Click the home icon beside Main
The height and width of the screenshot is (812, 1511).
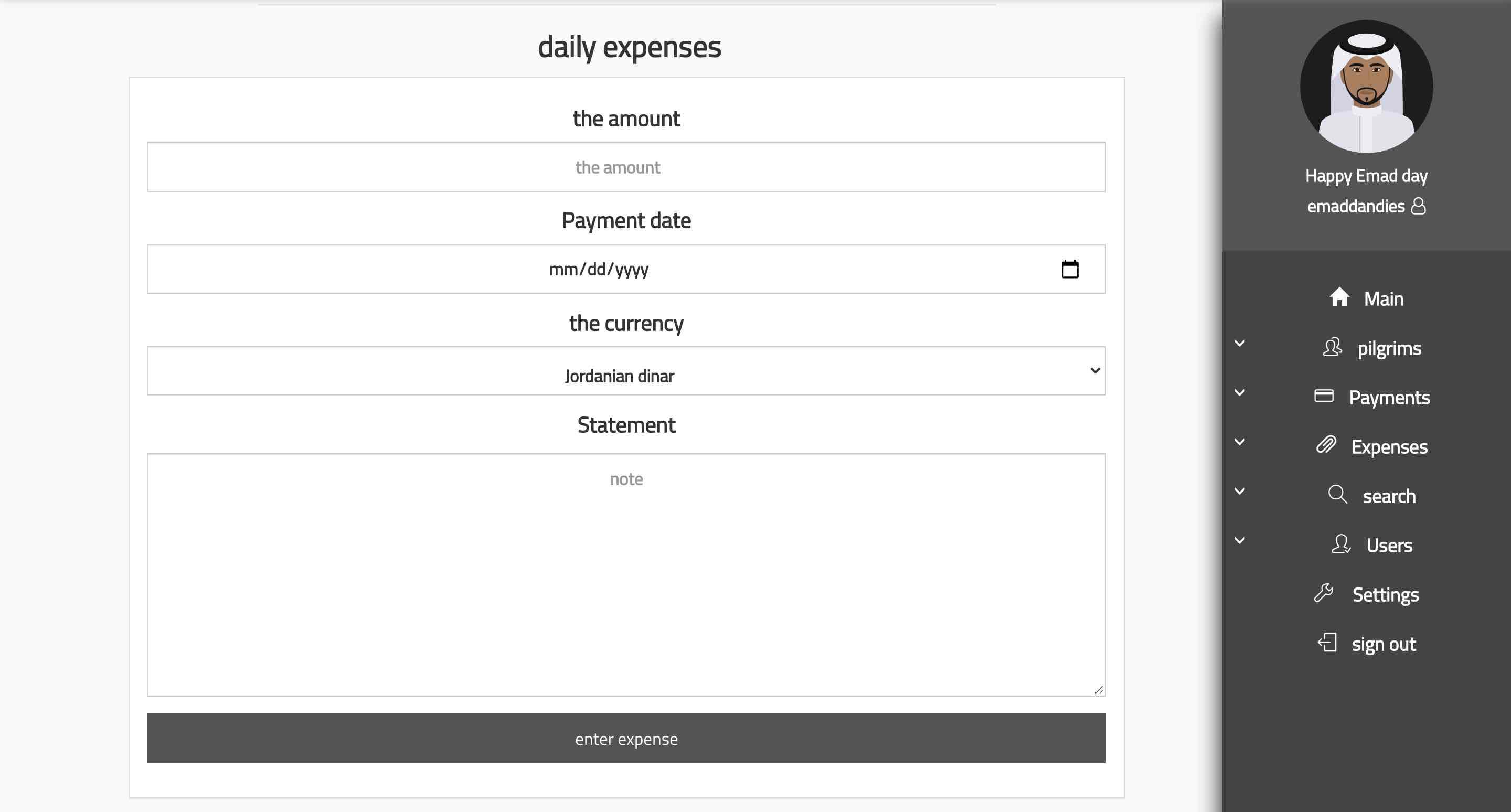tap(1339, 297)
